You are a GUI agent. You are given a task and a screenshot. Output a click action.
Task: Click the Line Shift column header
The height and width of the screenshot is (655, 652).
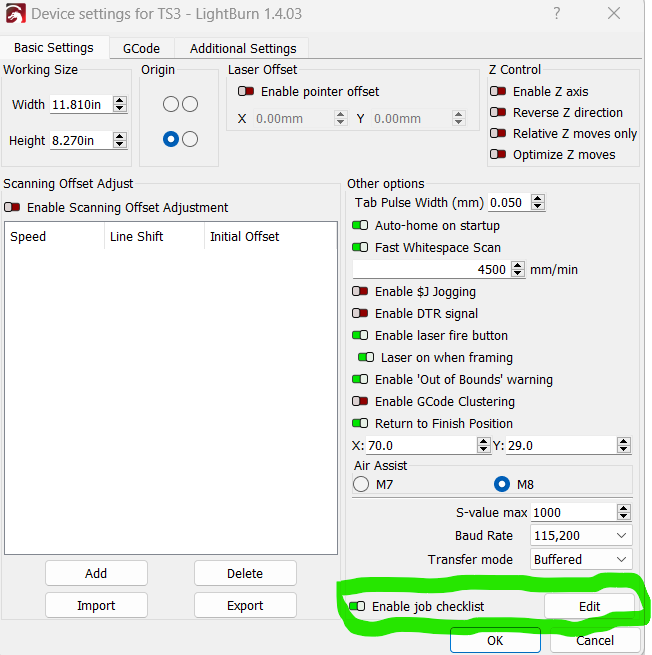tap(155, 236)
